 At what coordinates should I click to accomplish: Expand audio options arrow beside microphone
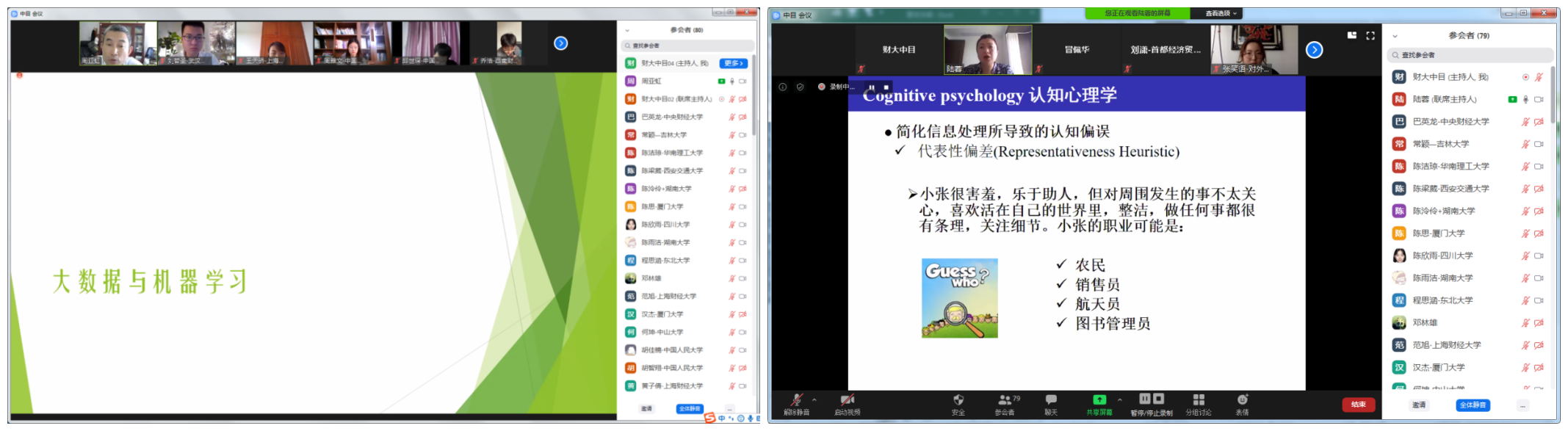pyautogui.click(x=814, y=400)
